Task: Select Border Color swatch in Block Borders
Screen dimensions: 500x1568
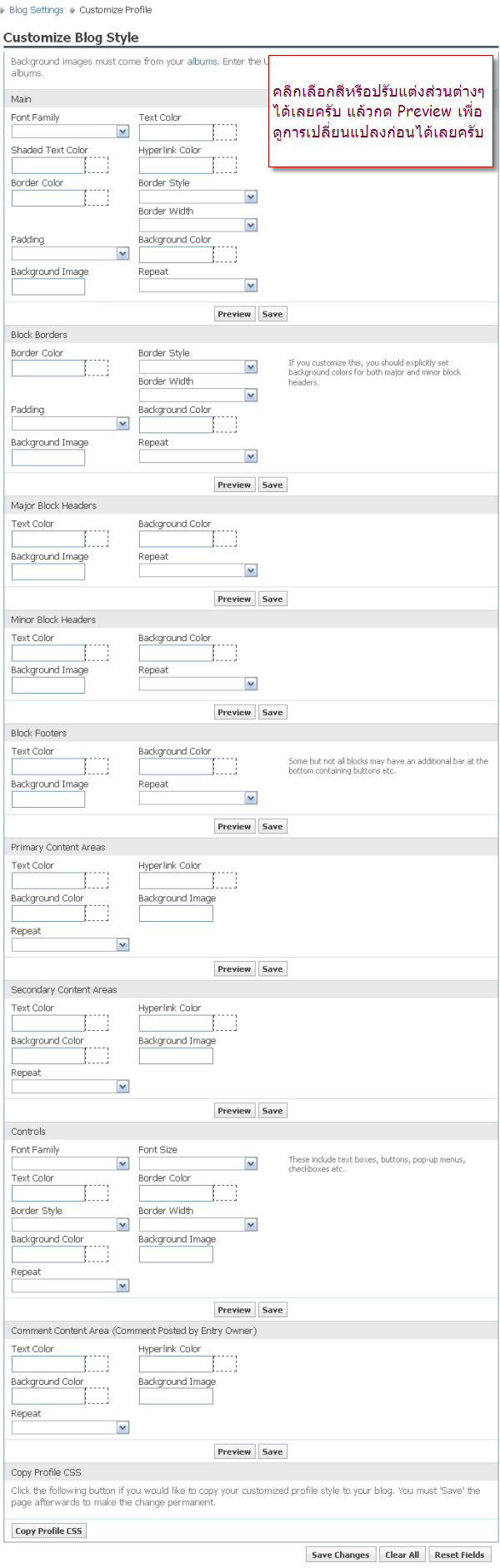Action: 97,368
